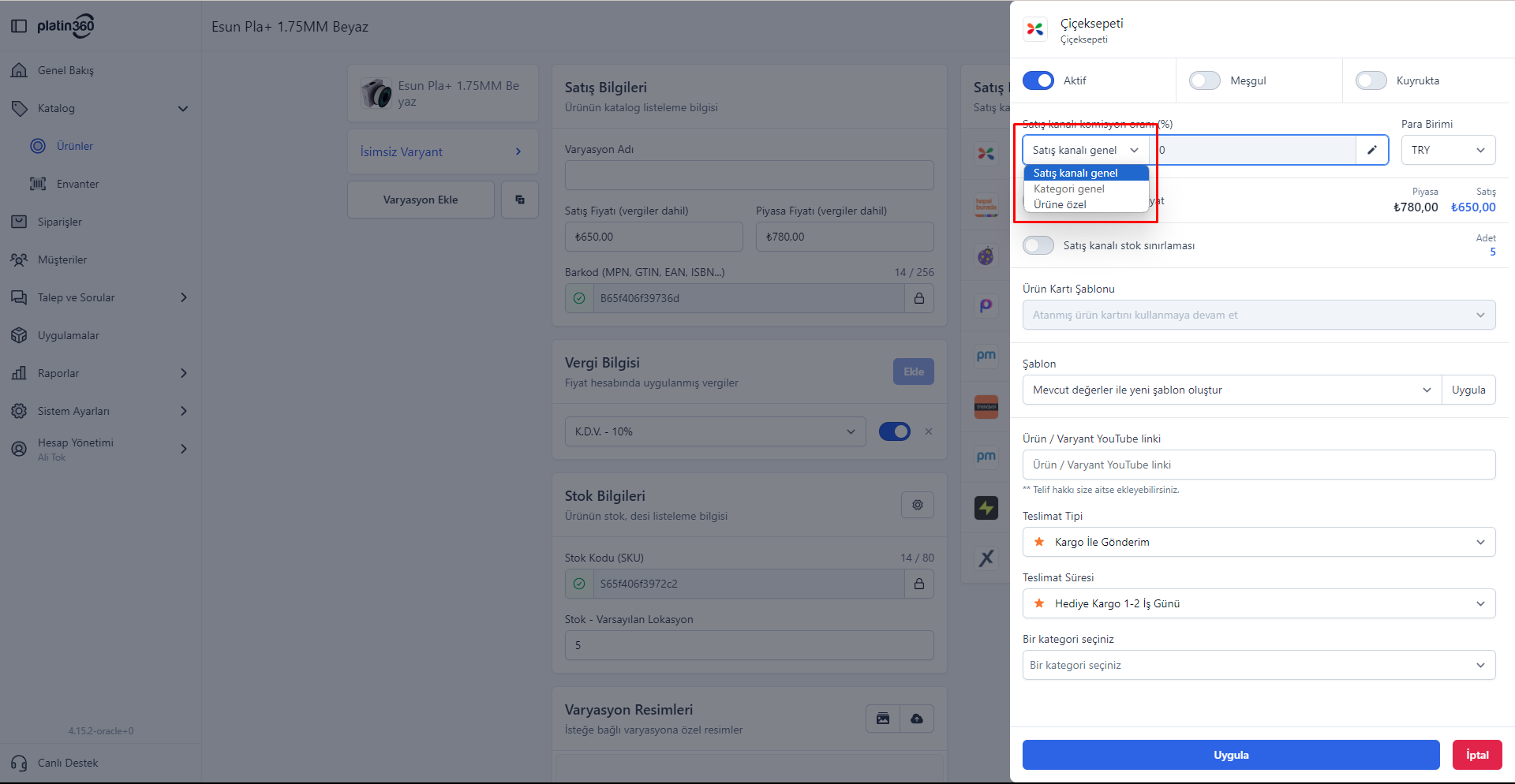1515x784 pixels.
Task: Click the image gallery icon in Varyasyon Resimleri
Action: click(883, 719)
